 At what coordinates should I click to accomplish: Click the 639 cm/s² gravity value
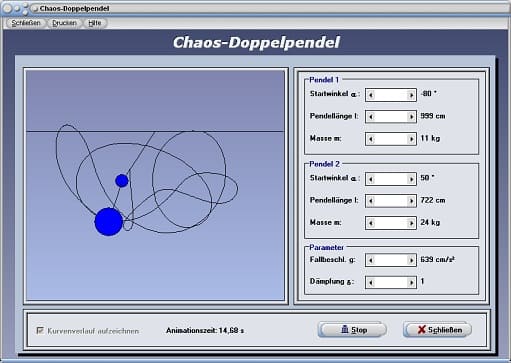[438, 259]
